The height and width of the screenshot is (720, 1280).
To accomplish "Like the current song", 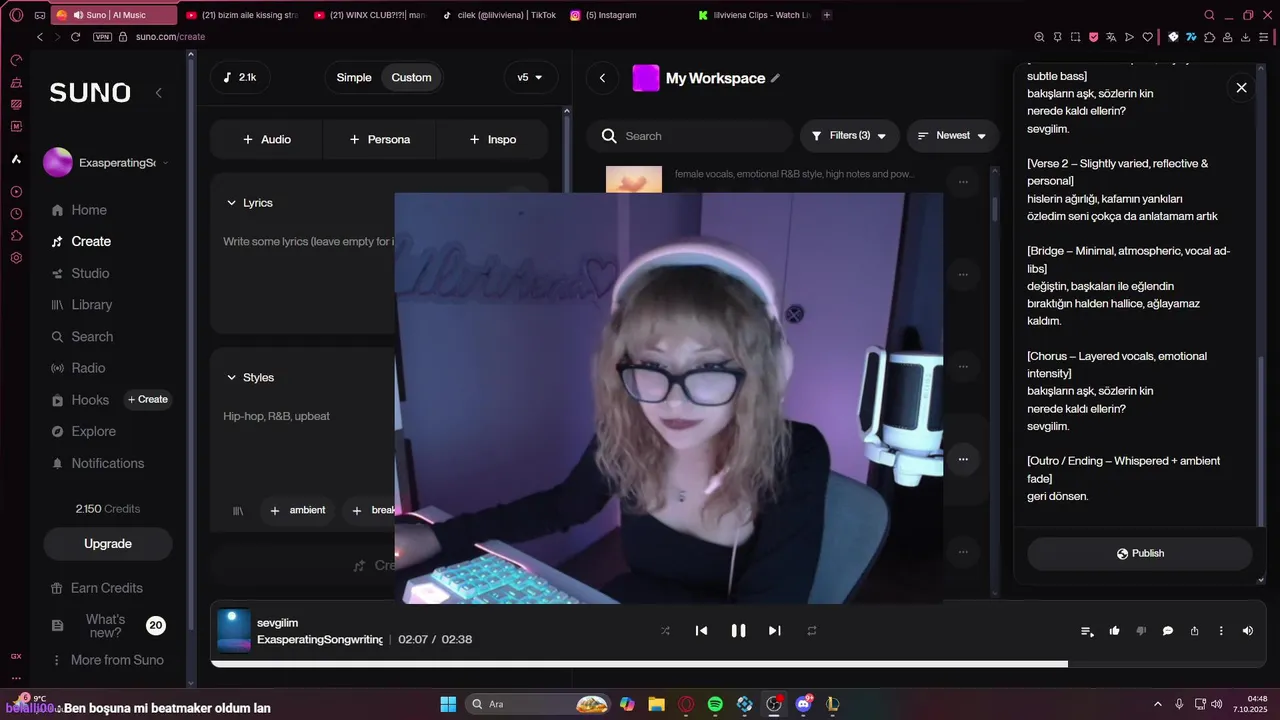I will tap(1114, 631).
